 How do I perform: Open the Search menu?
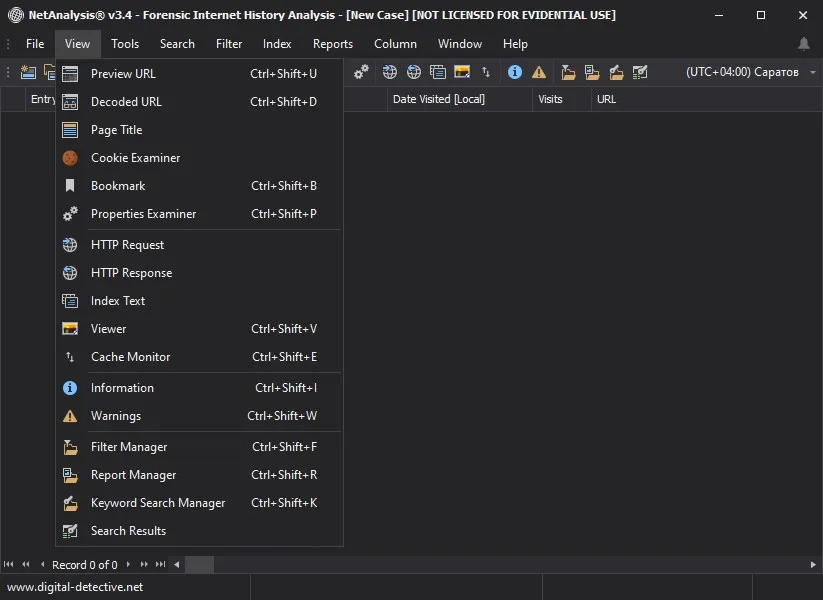(177, 44)
